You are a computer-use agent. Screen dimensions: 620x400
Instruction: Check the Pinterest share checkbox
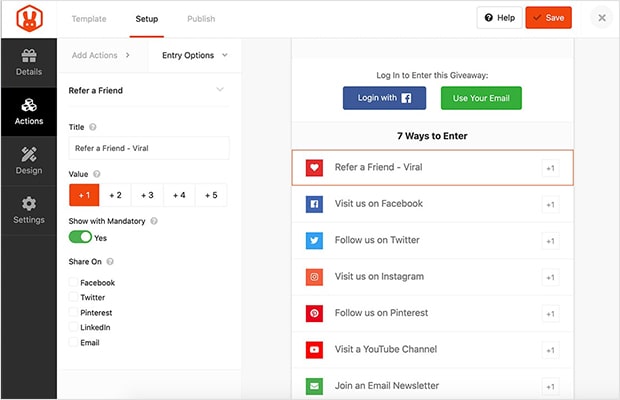tap(73, 312)
